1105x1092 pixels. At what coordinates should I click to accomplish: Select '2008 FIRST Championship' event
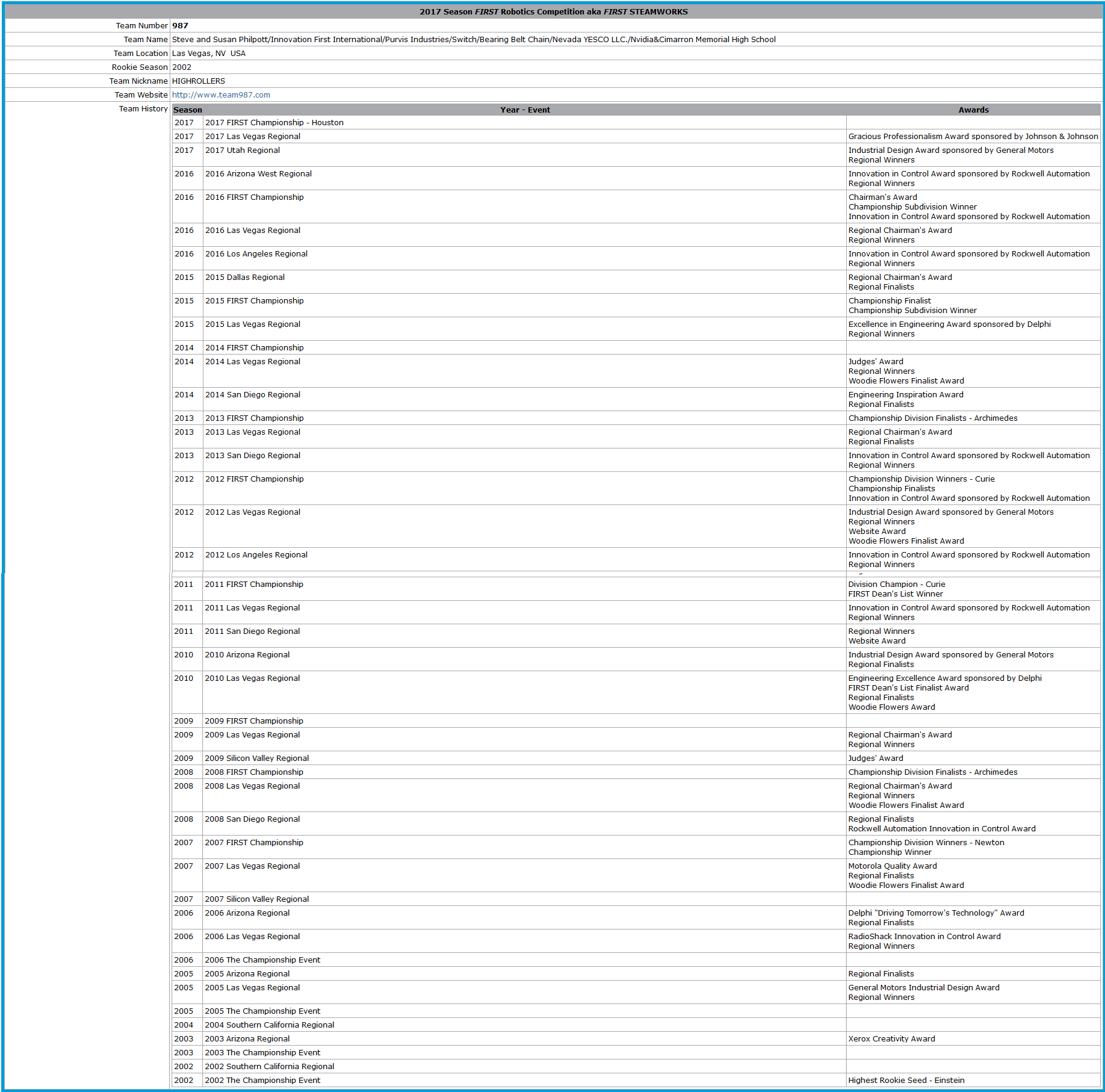click(x=254, y=772)
